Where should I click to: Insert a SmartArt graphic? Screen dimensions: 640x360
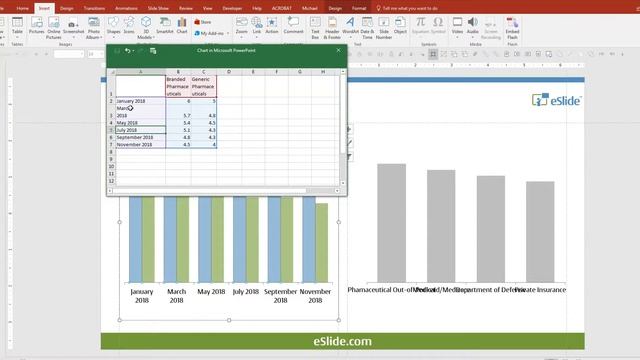pos(165,25)
